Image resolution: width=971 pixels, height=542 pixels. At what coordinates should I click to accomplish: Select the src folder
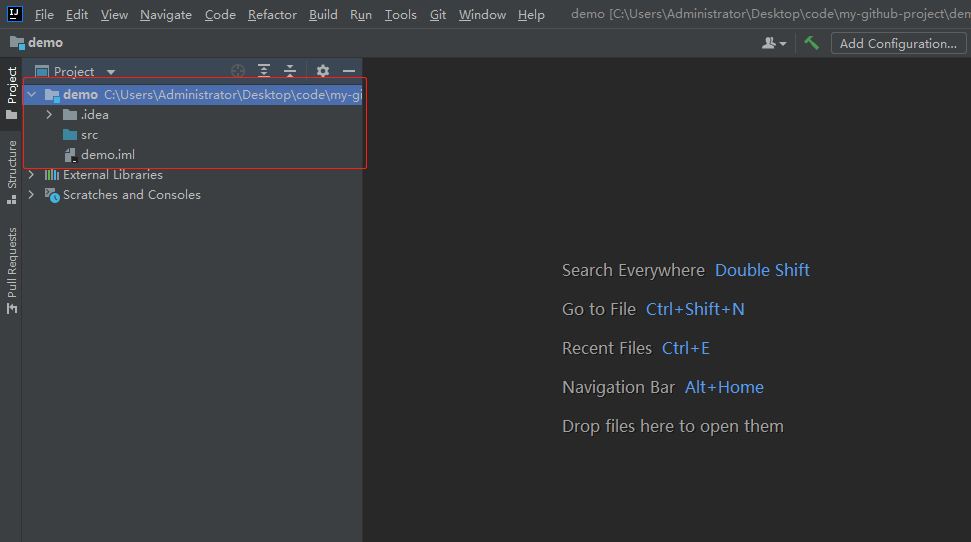click(81, 135)
